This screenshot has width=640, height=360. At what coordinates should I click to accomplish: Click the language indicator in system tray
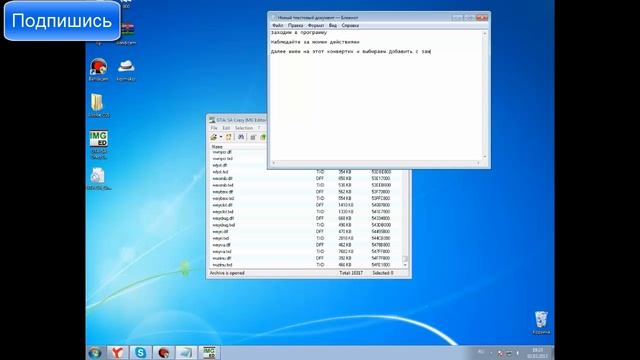point(481,352)
